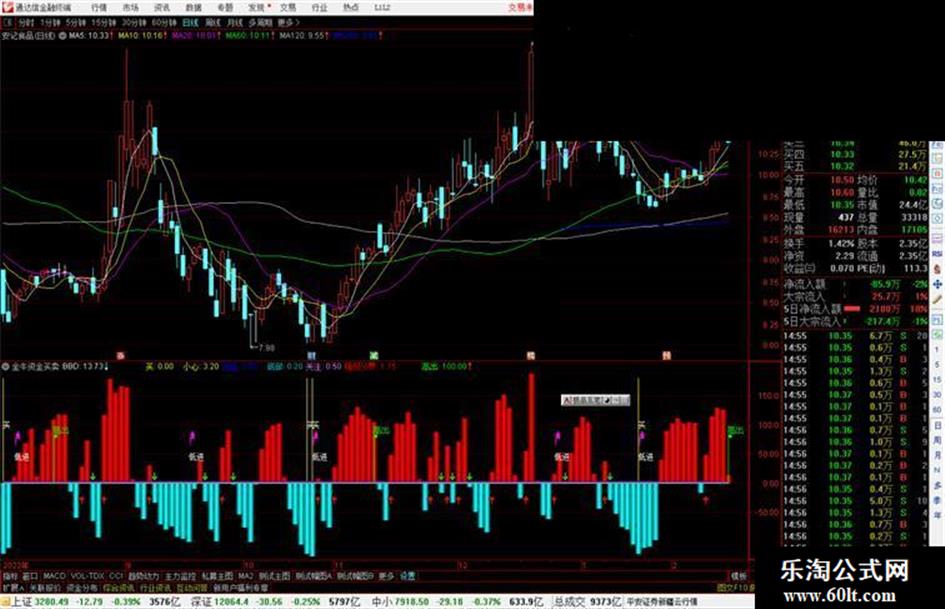The height and width of the screenshot is (609, 945).
Task: Open the 数据 menu
Action: click(x=193, y=8)
